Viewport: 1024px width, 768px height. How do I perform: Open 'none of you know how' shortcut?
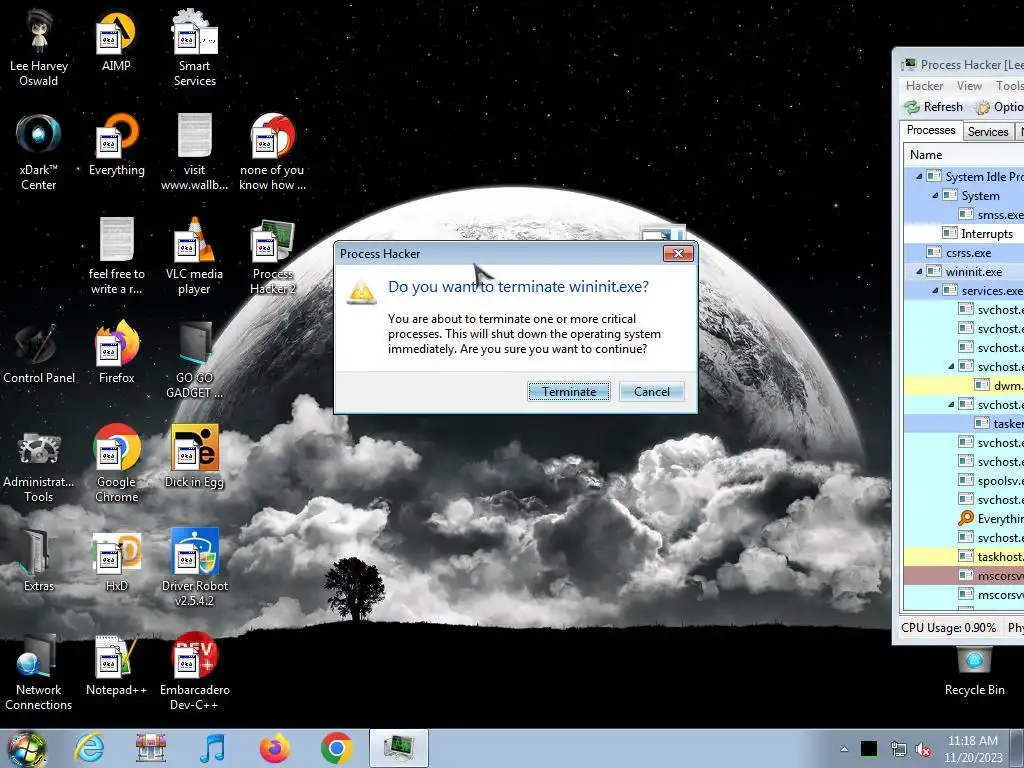pyautogui.click(x=272, y=152)
